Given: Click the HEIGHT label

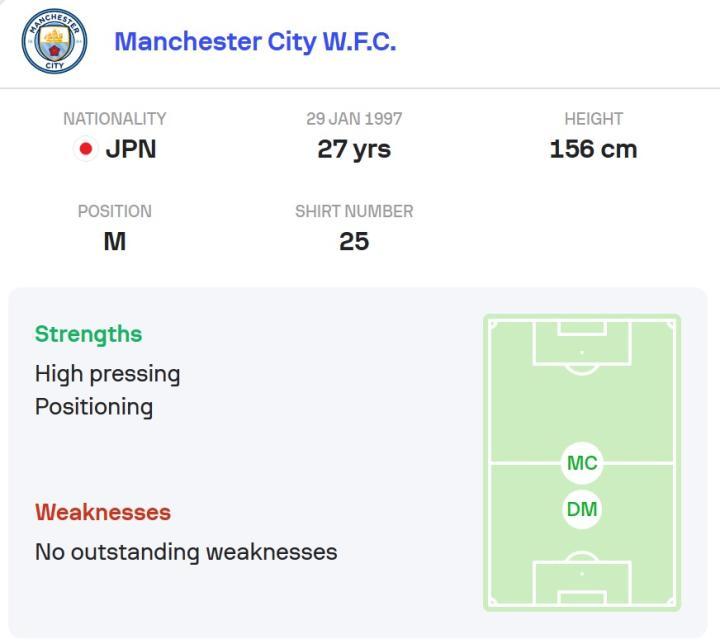Looking at the screenshot, I should (x=593, y=118).
